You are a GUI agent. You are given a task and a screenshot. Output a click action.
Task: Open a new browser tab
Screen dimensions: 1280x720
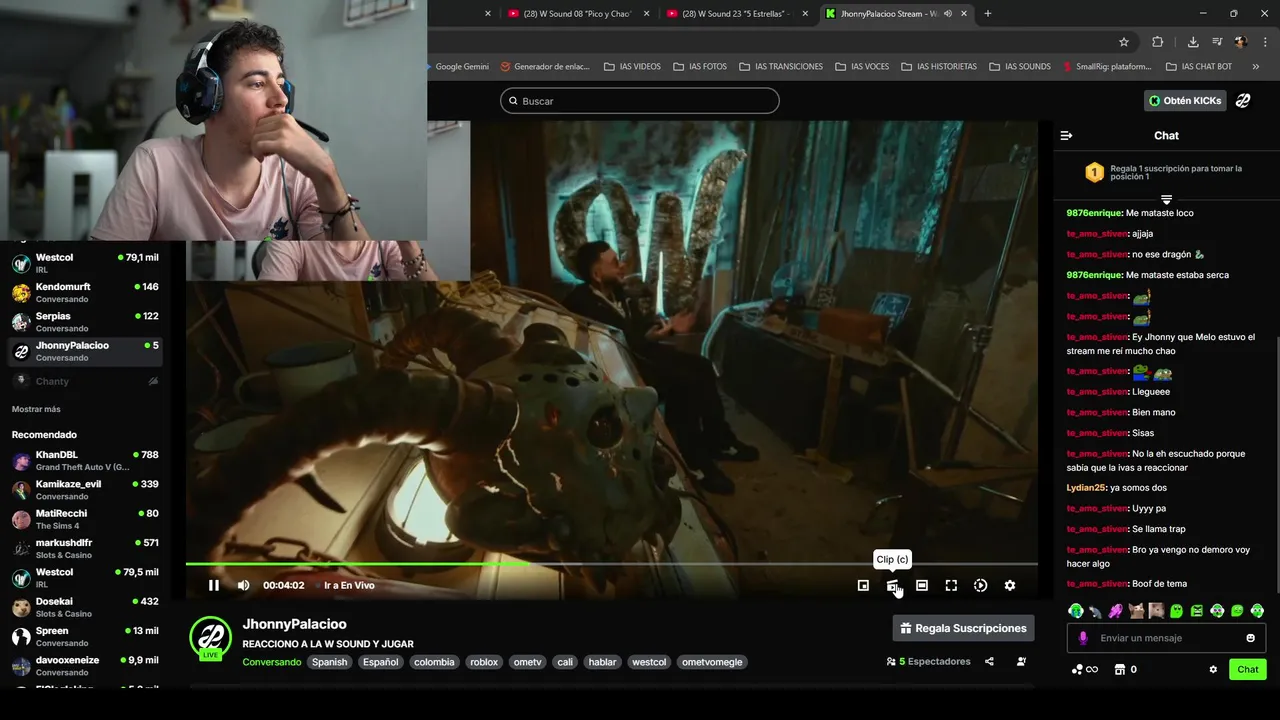988,14
